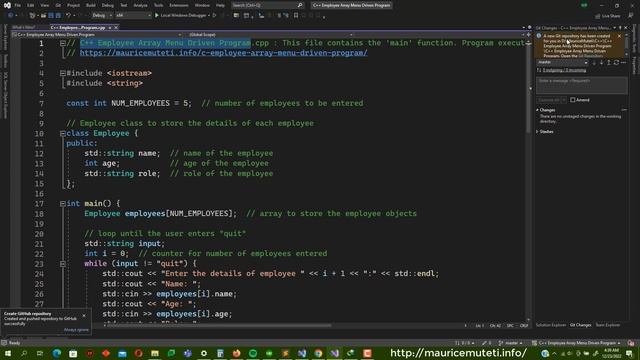This screenshot has width=640, height=360.
Task: Click the Undo arrow icon in toolbar
Action: point(68,16)
